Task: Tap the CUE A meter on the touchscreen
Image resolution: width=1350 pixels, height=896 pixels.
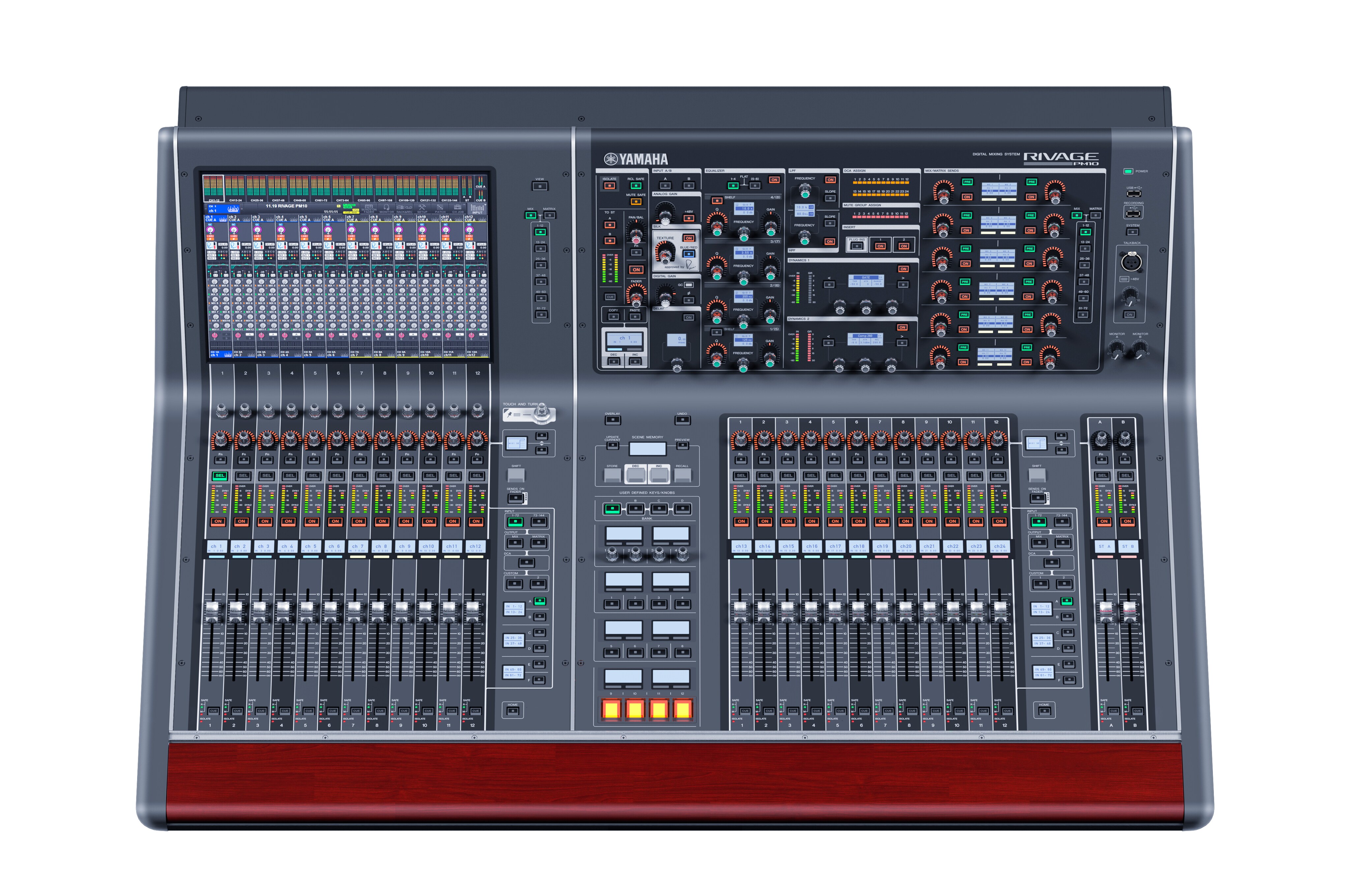Action: (x=481, y=182)
